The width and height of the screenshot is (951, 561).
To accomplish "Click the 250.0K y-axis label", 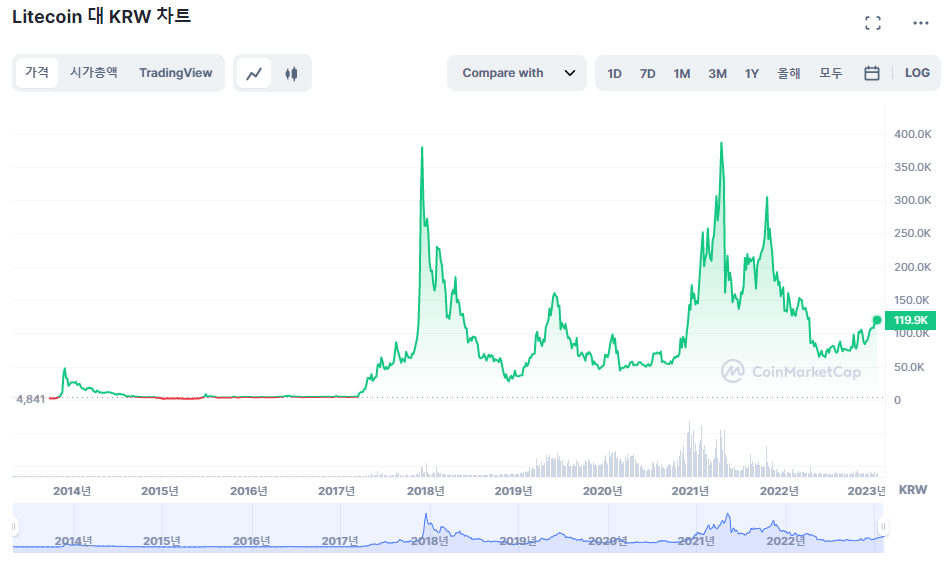I will point(913,233).
